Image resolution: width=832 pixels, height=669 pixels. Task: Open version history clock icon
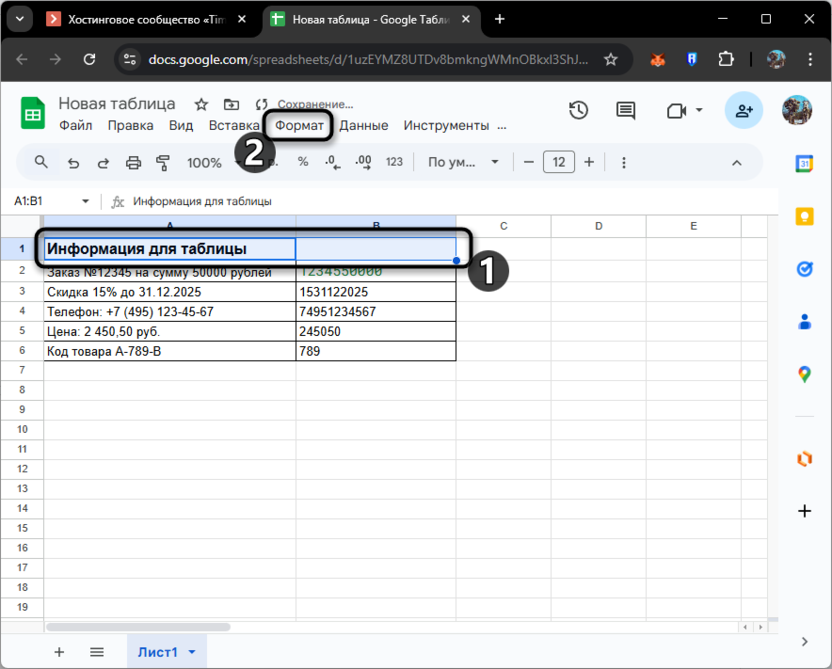(x=578, y=111)
